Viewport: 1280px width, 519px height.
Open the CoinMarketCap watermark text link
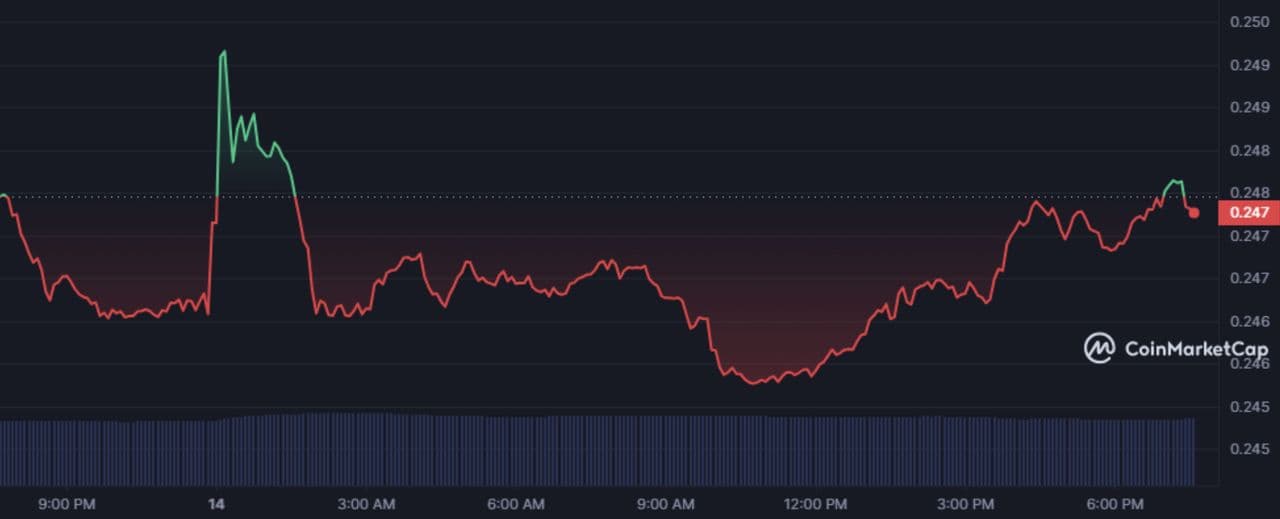1196,349
